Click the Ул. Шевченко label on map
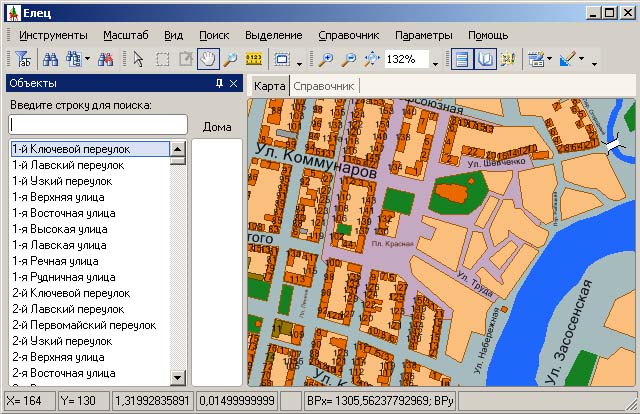 (x=496, y=162)
